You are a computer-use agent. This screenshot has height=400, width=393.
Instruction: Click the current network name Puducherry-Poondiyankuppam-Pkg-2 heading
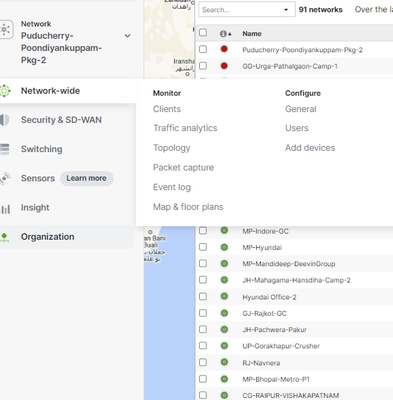[x=61, y=48]
